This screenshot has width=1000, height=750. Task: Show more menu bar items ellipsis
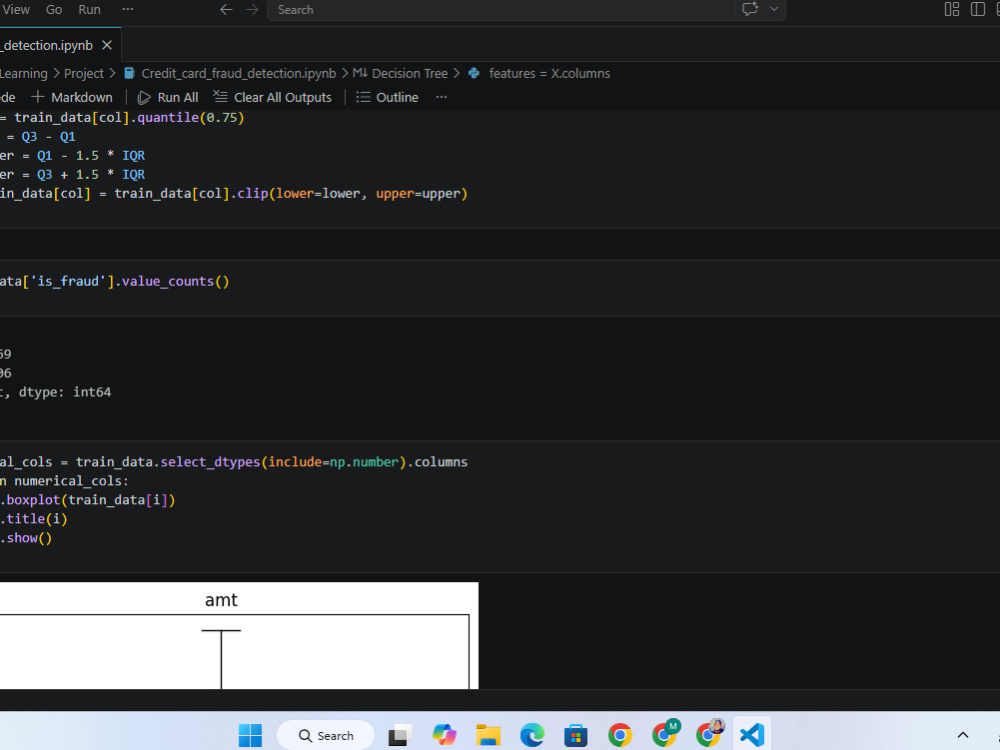point(128,10)
